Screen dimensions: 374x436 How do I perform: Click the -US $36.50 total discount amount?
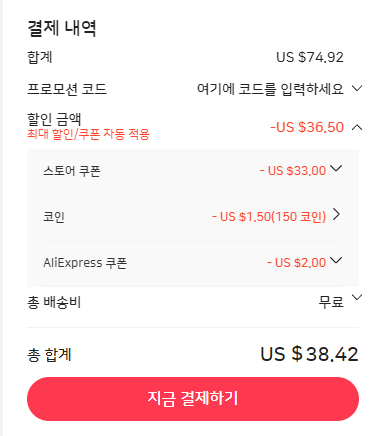coord(307,127)
